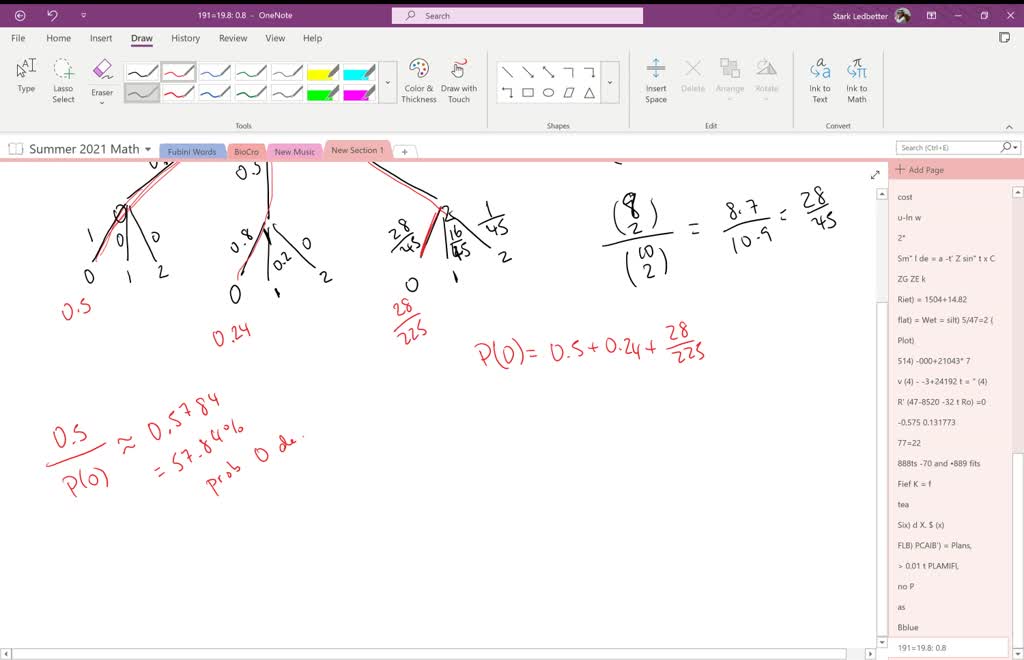Open Color & Thickness settings
Image resolution: width=1024 pixels, height=660 pixels.
419,80
